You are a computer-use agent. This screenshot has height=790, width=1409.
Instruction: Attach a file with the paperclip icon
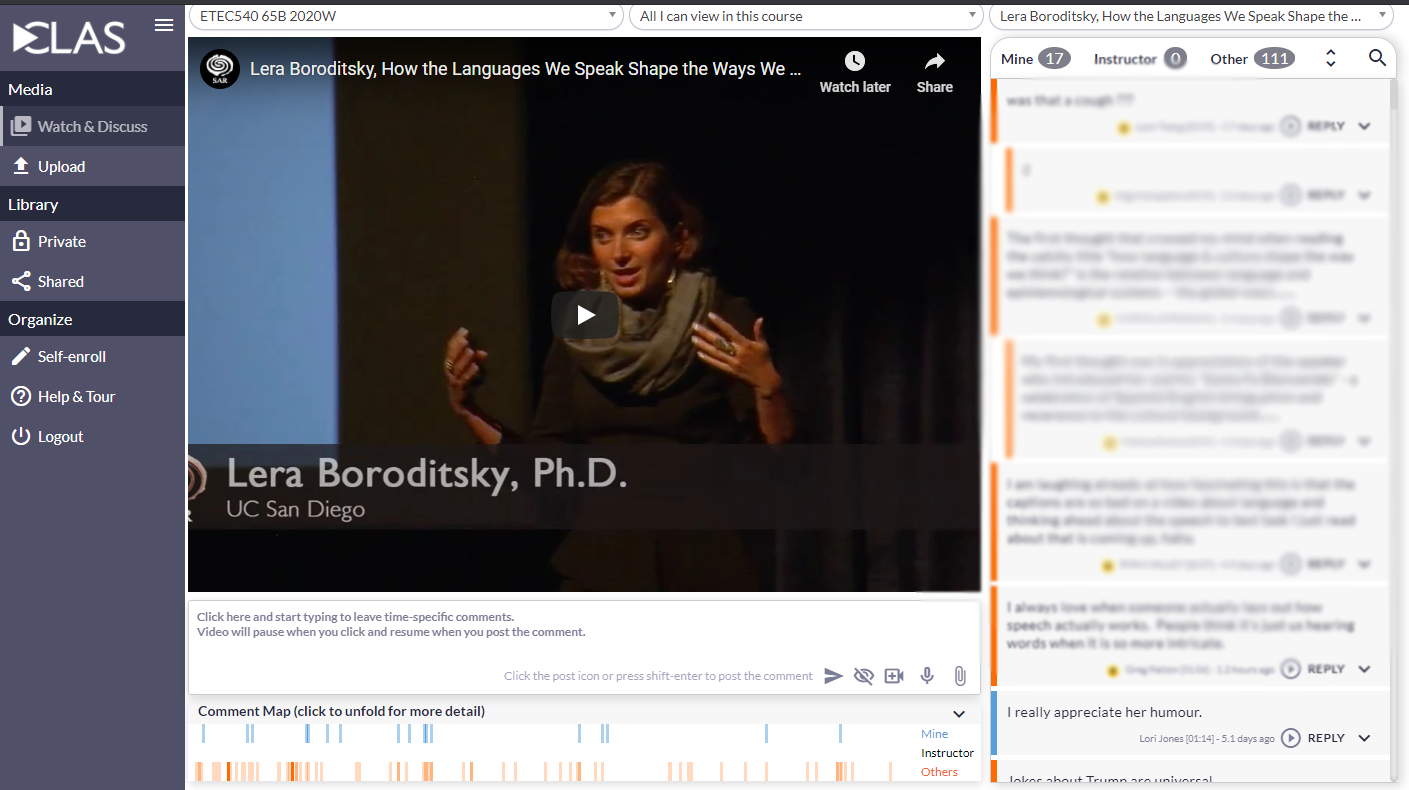pos(959,675)
